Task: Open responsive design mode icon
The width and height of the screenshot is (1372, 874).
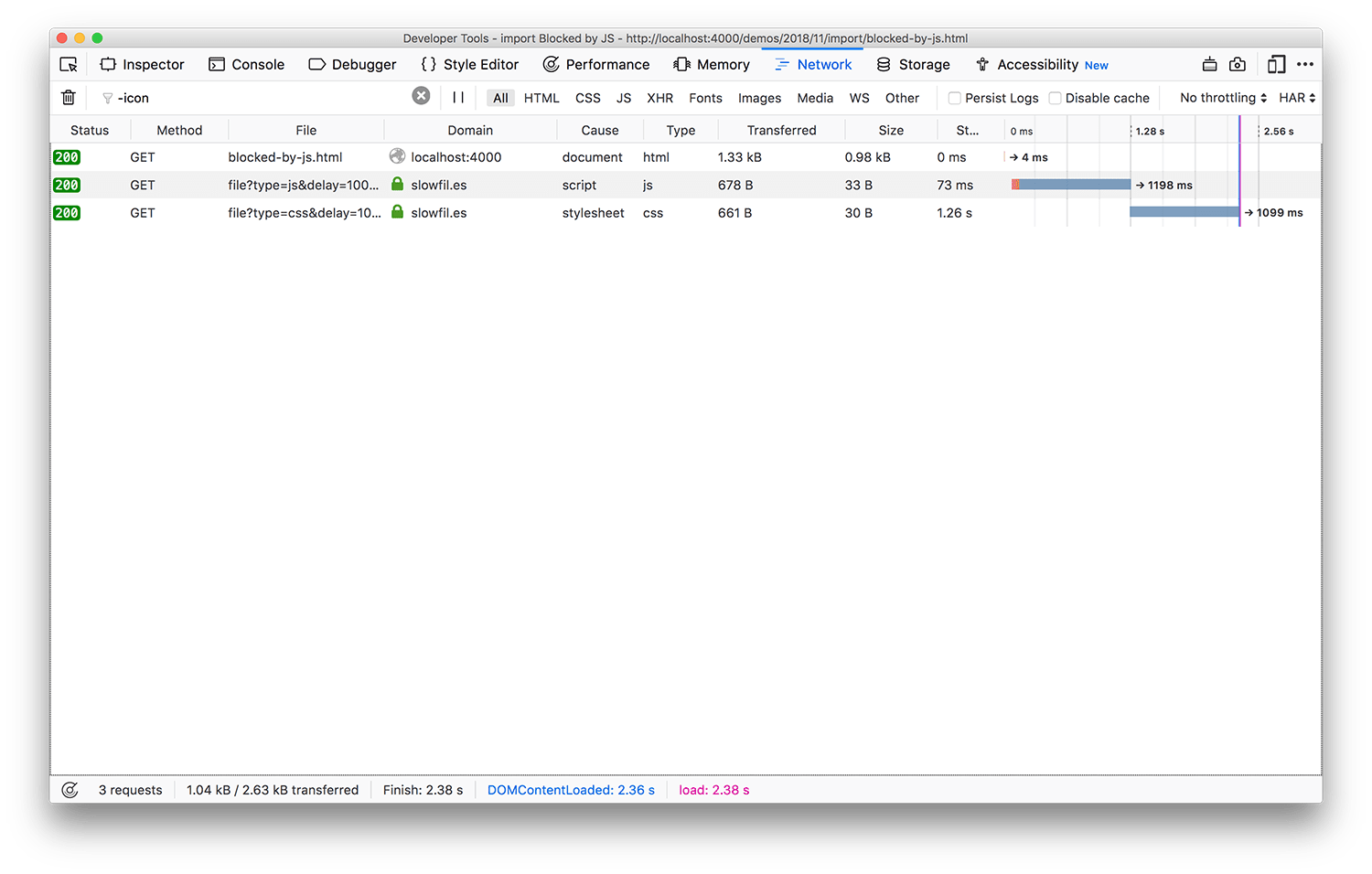Action: pos(1276,64)
